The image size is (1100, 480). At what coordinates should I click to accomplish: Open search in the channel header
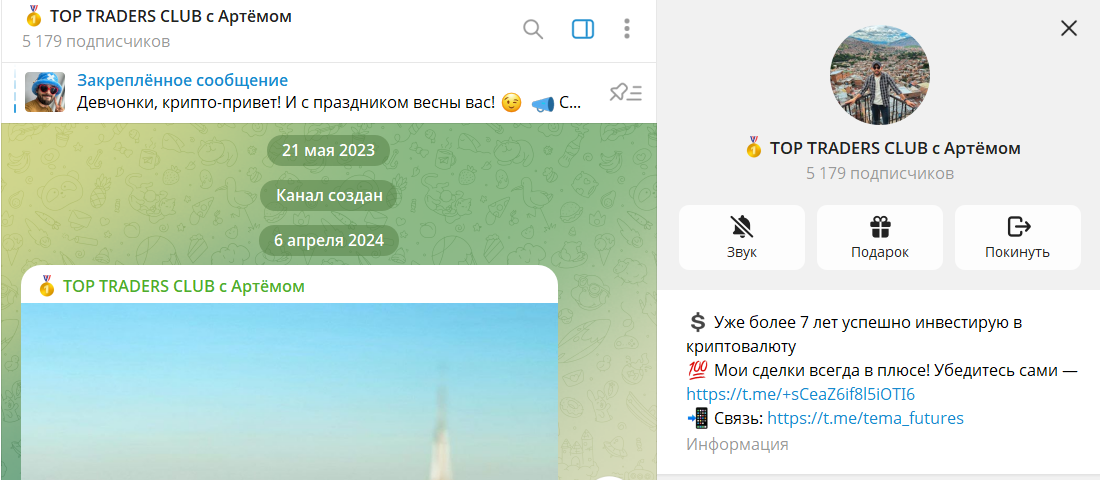533,29
